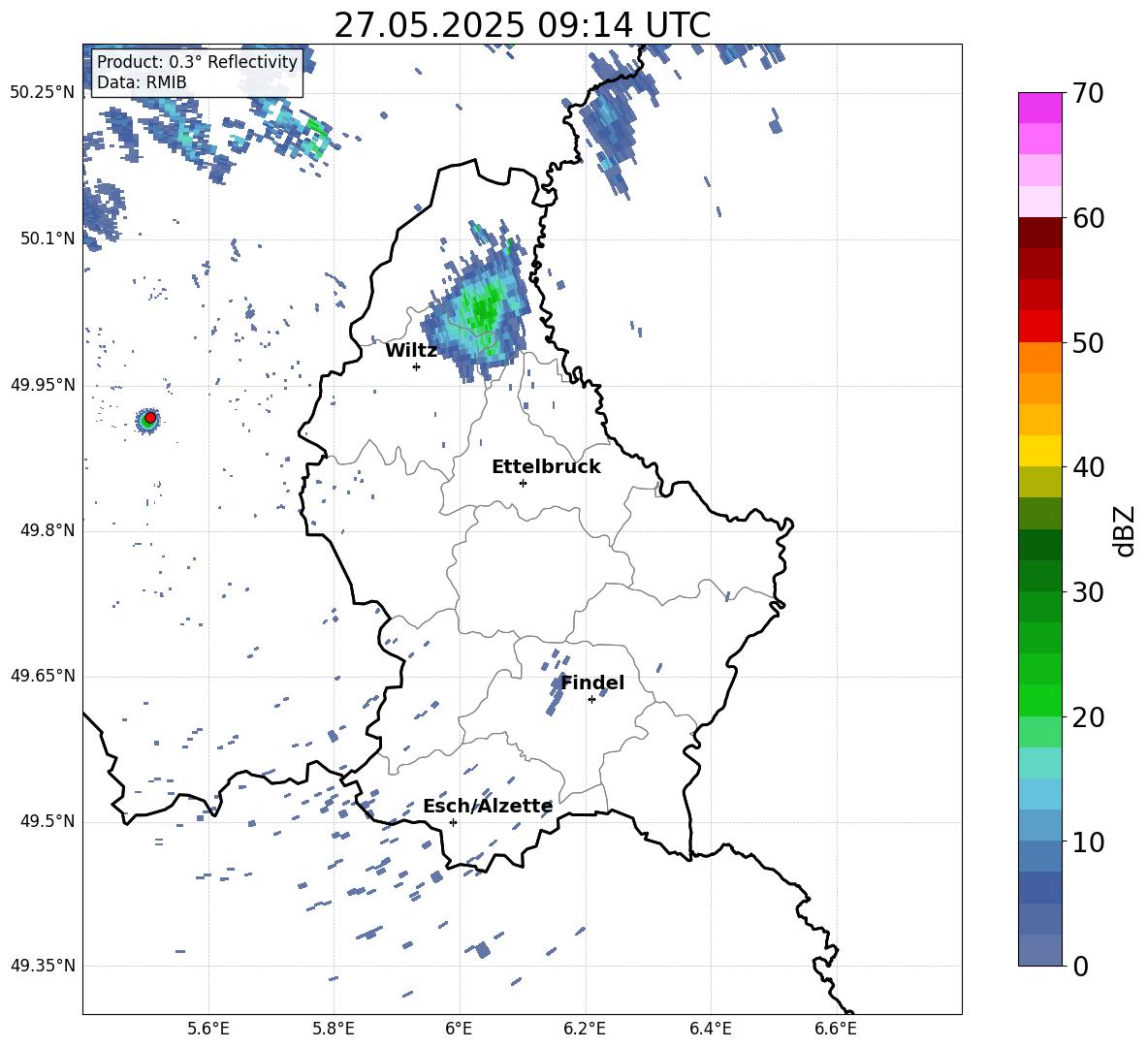Screen dimensions: 1148x1048
Task: Click the 6.6°E longitude label
Action: tap(836, 1029)
